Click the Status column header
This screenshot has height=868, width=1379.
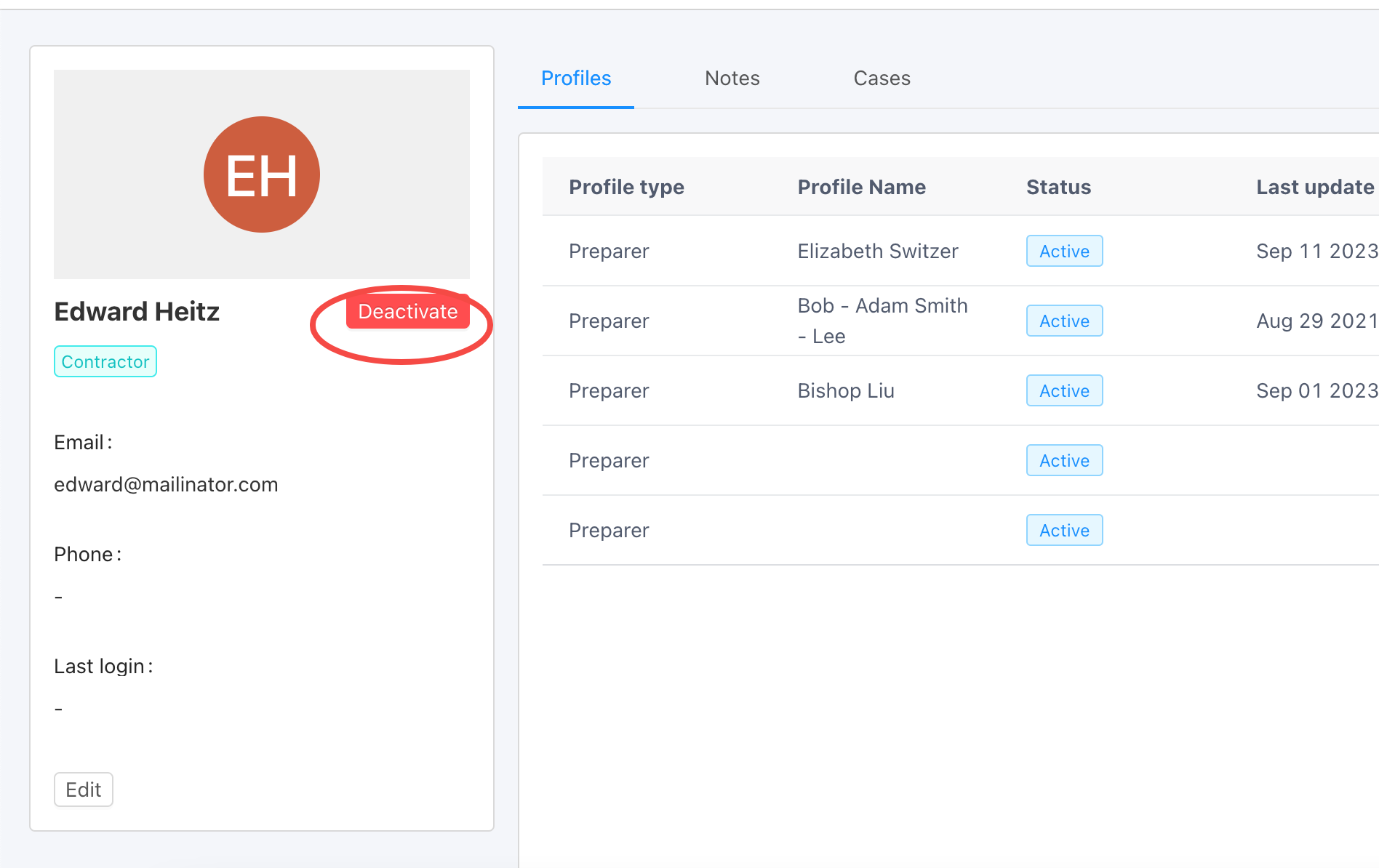(x=1058, y=188)
